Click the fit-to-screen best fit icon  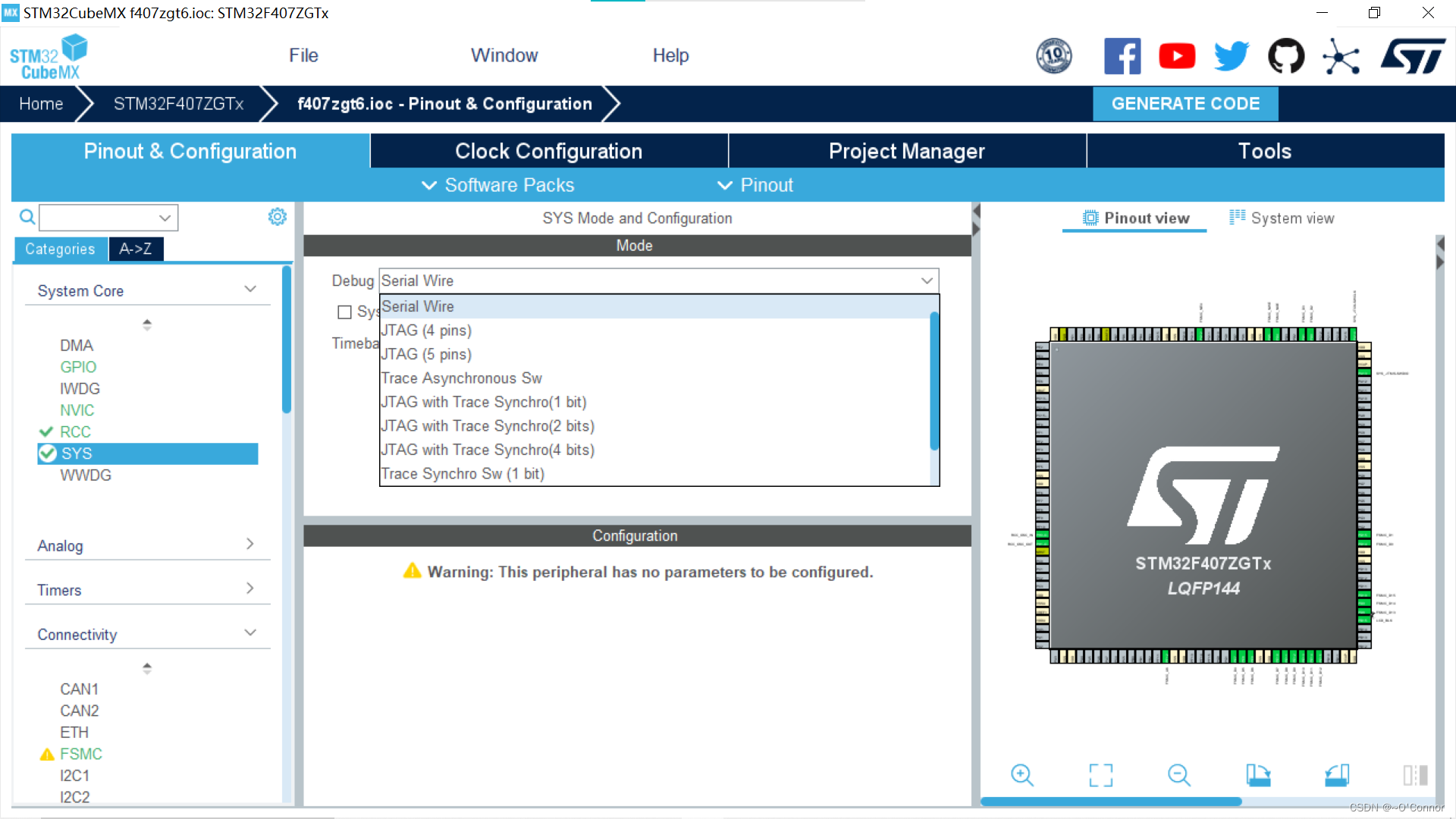click(1100, 775)
